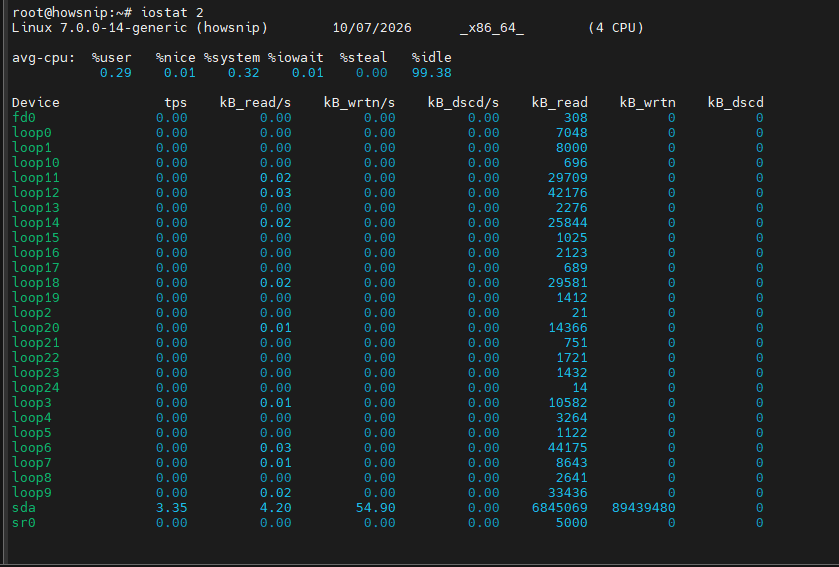Click the loop4 kB_read value 3264
Image resolution: width=839 pixels, height=567 pixels.
click(571, 417)
